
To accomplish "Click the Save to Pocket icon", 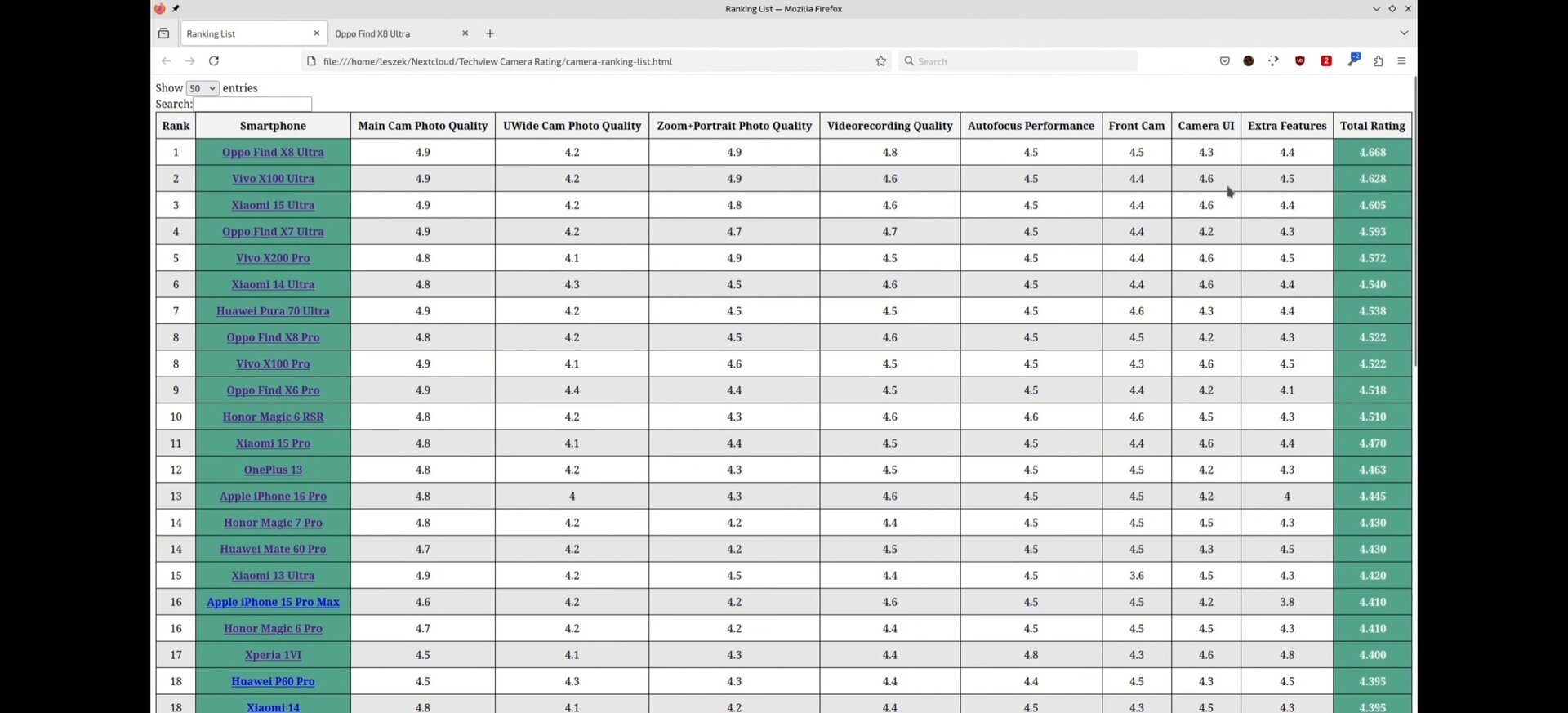I will (1224, 61).
